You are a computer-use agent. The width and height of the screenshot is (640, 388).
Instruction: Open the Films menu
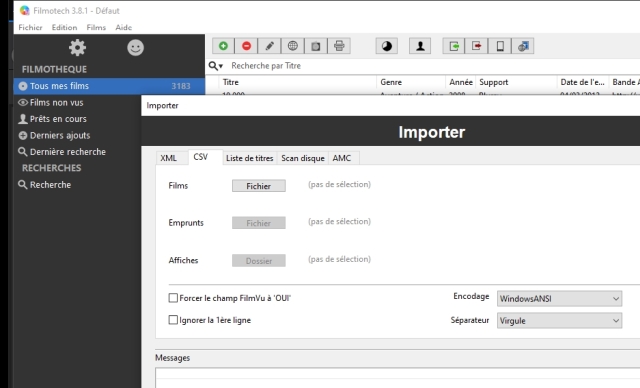[96, 27]
